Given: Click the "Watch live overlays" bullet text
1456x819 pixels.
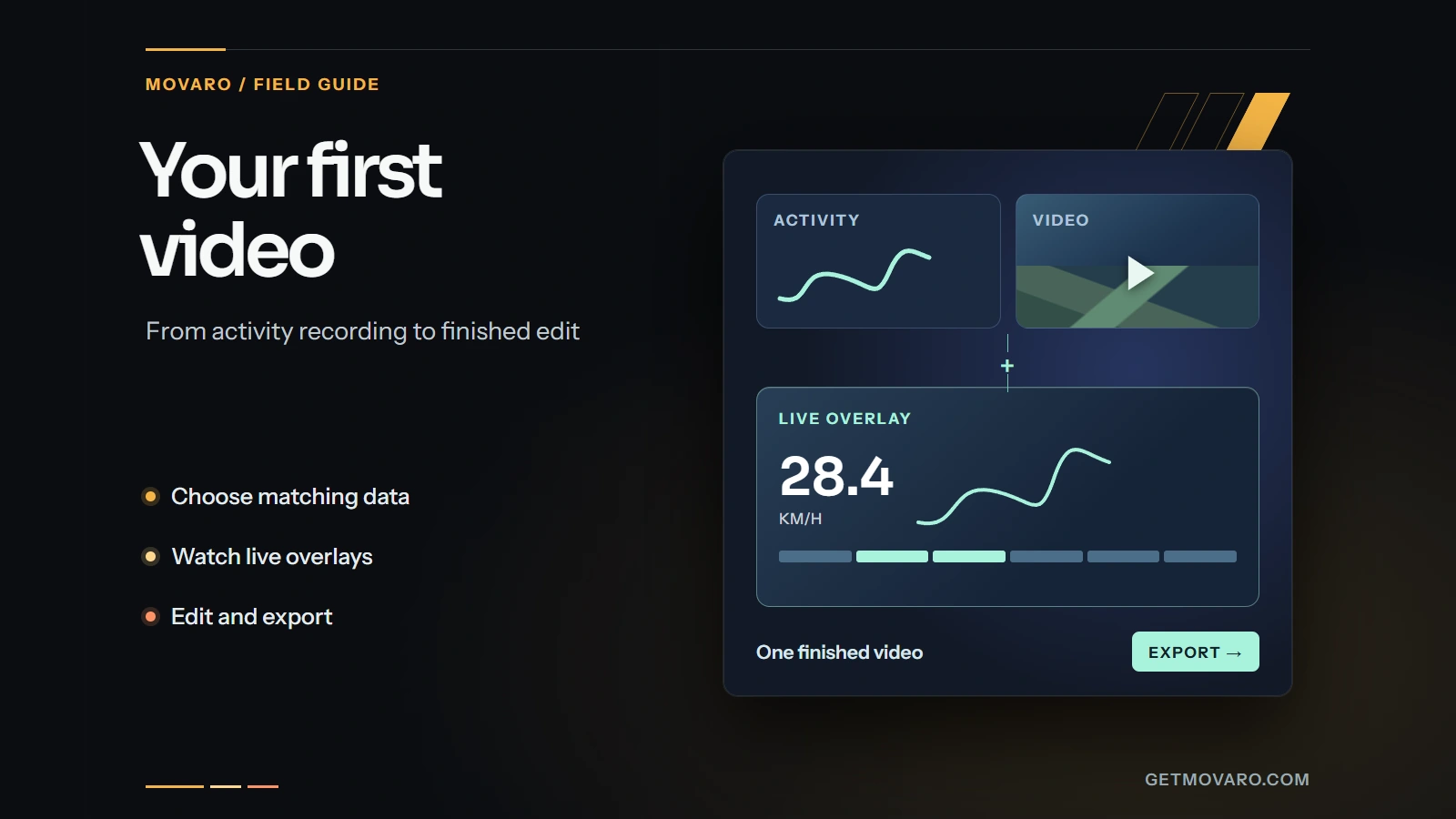Looking at the screenshot, I should [272, 557].
